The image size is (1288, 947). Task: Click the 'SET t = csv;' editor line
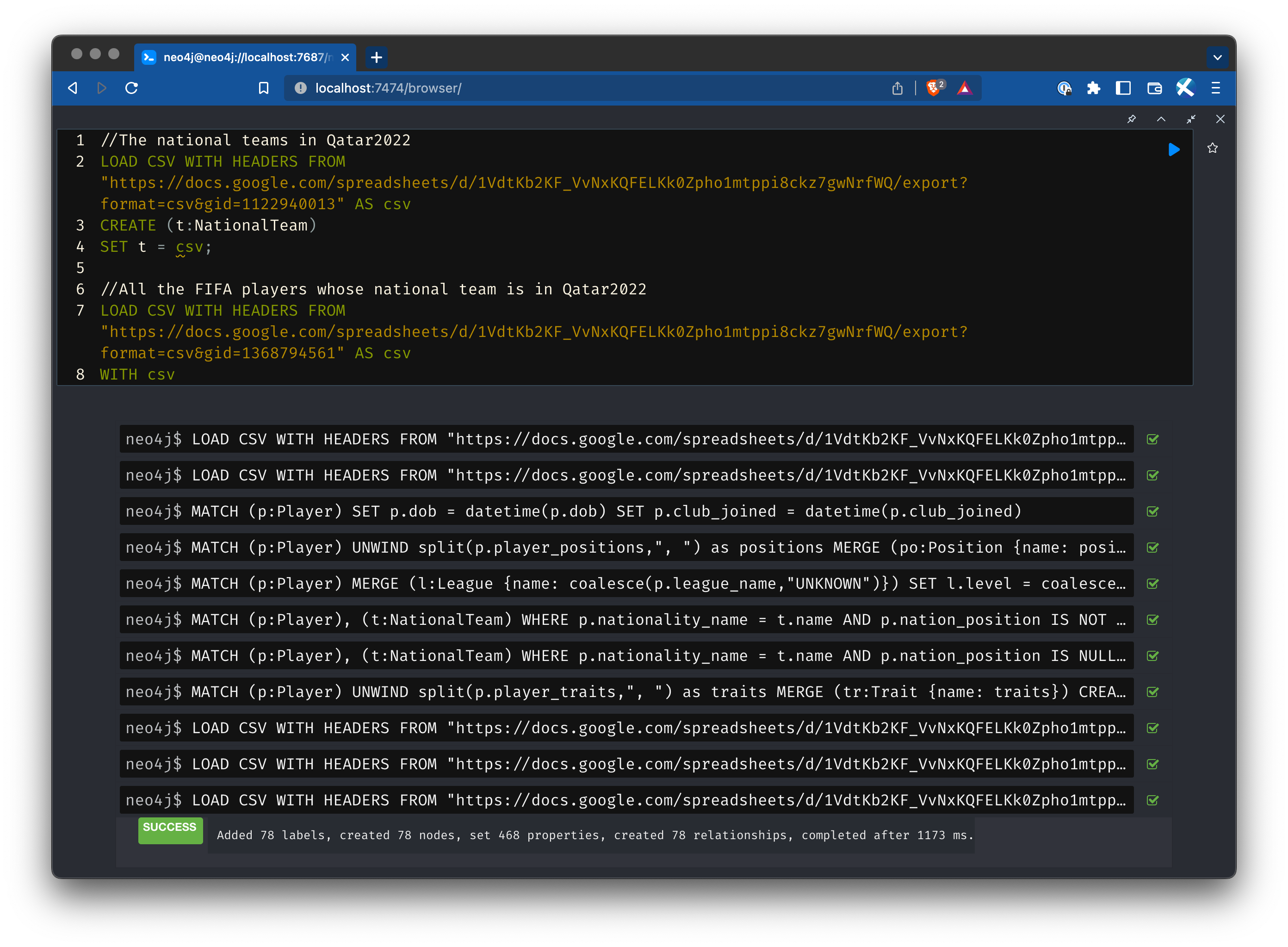[x=156, y=247]
